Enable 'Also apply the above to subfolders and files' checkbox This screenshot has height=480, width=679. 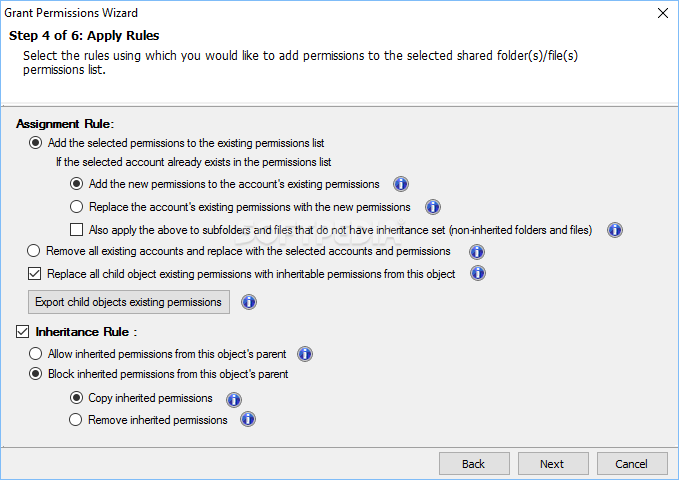tap(77, 230)
